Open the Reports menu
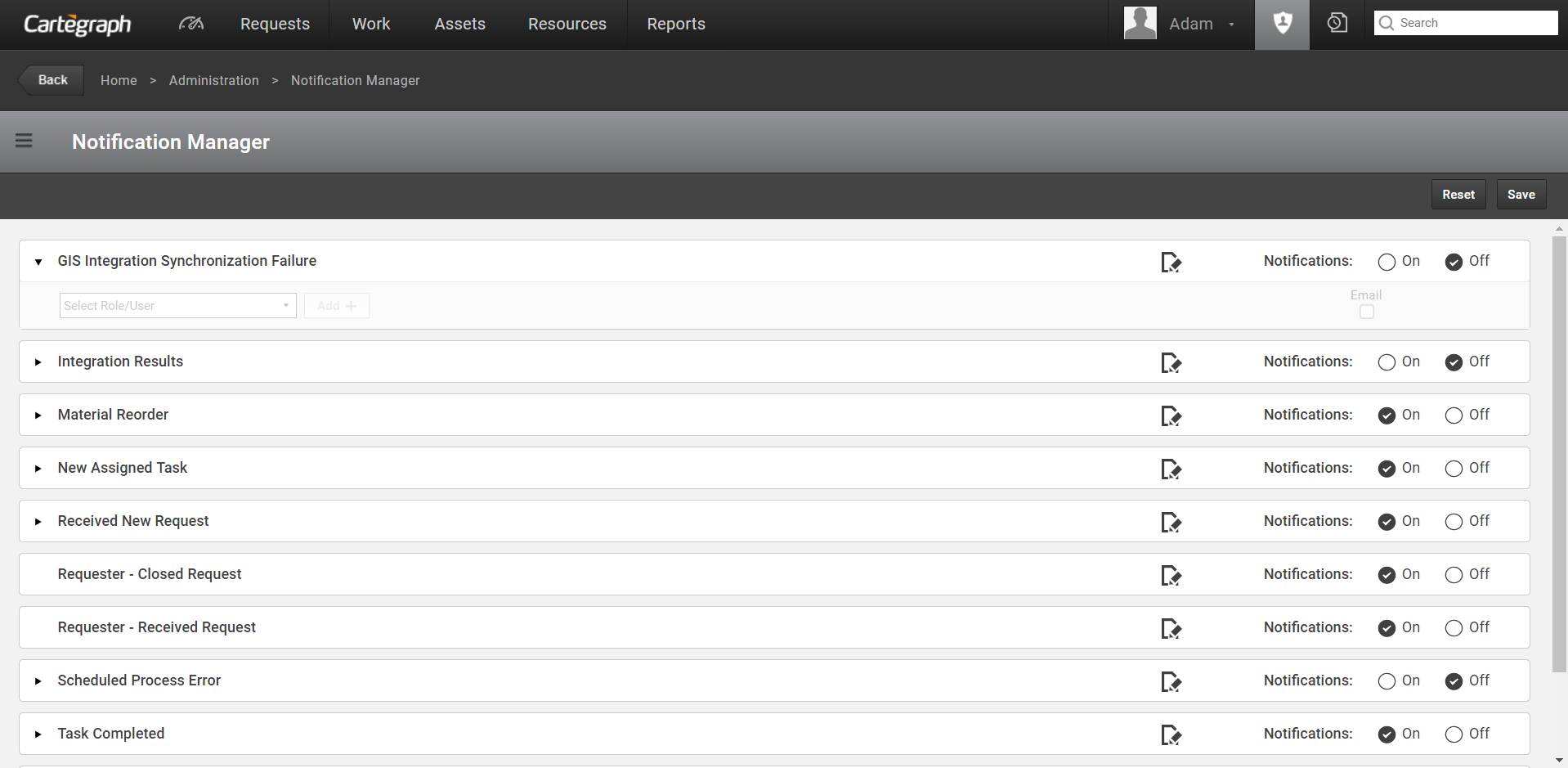Viewport: 1568px width, 768px height. [x=675, y=24]
